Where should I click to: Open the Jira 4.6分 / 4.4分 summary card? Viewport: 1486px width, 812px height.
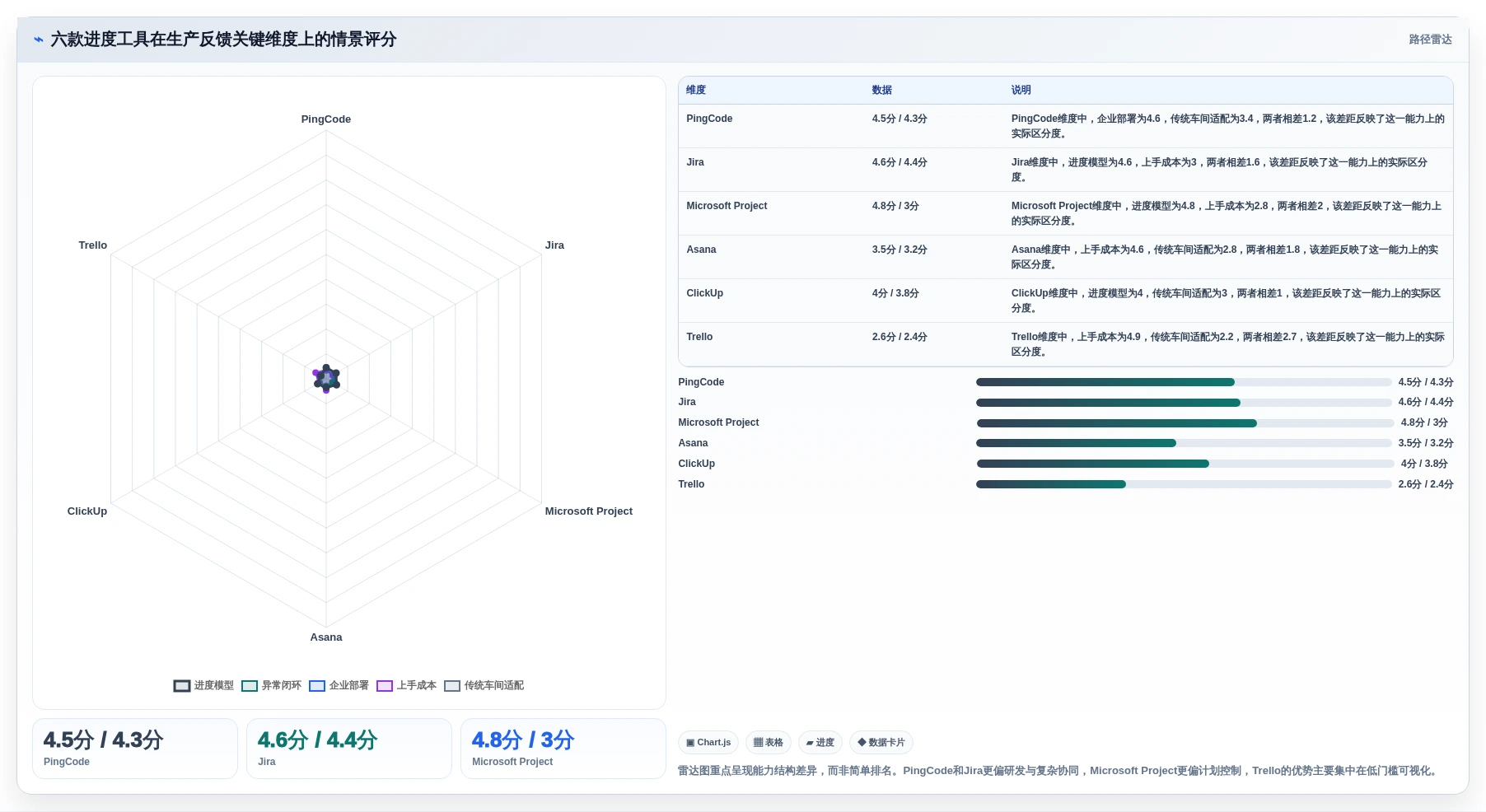pyautogui.click(x=349, y=749)
